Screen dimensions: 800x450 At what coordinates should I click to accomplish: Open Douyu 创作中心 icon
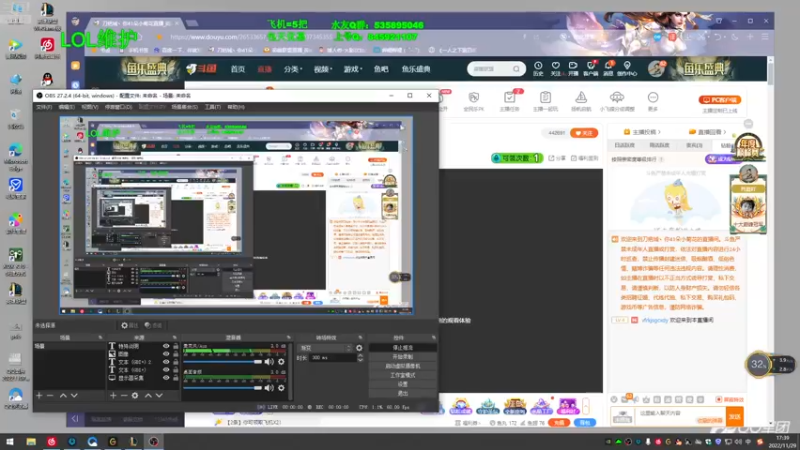(627, 68)
